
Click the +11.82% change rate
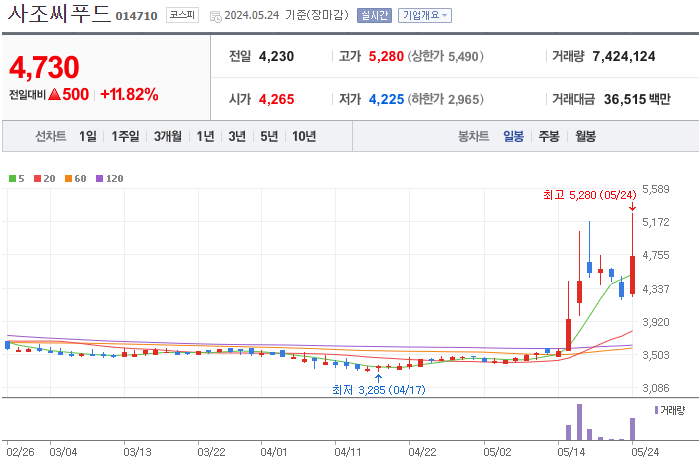(129, 95)
